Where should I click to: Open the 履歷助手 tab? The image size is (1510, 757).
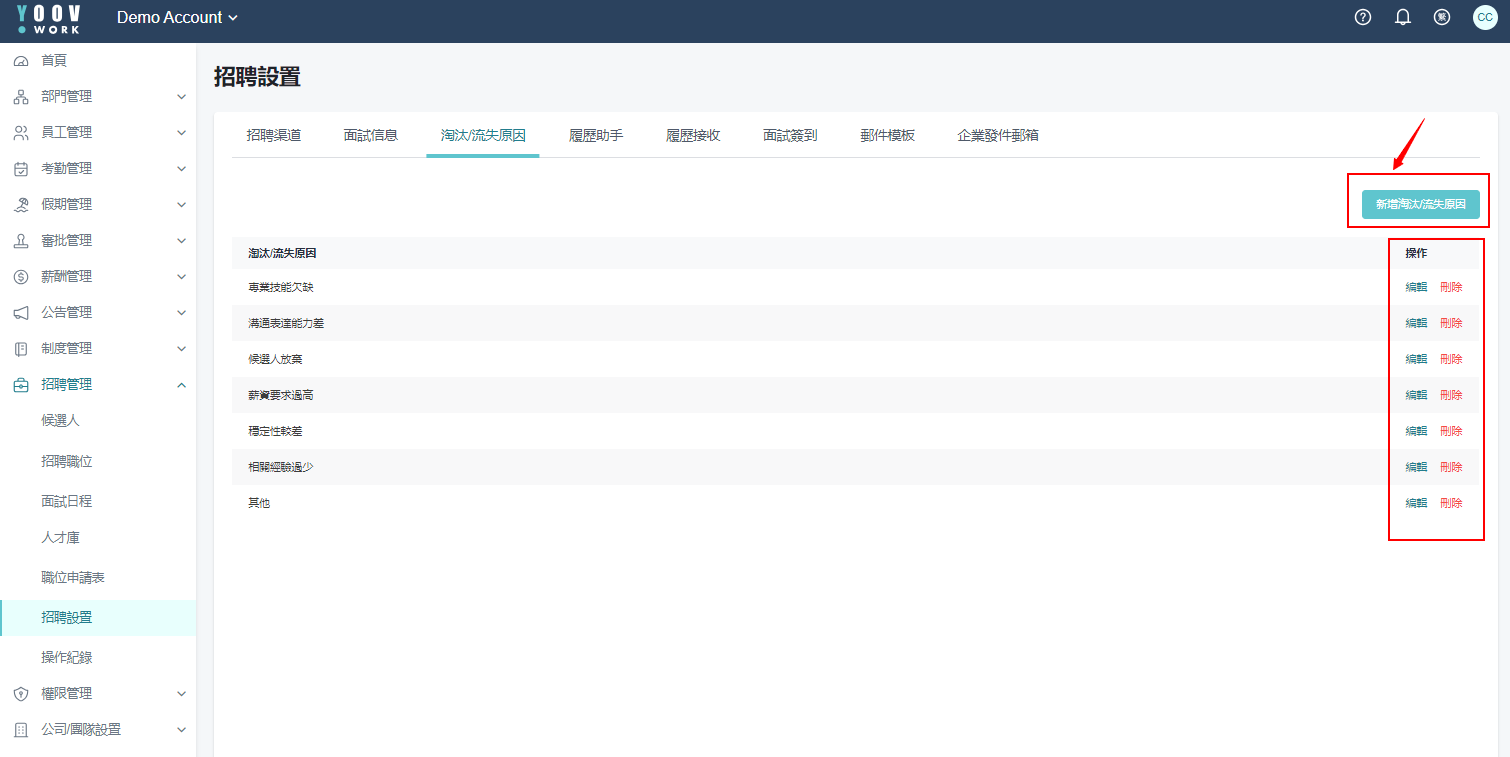pos(596,135)
